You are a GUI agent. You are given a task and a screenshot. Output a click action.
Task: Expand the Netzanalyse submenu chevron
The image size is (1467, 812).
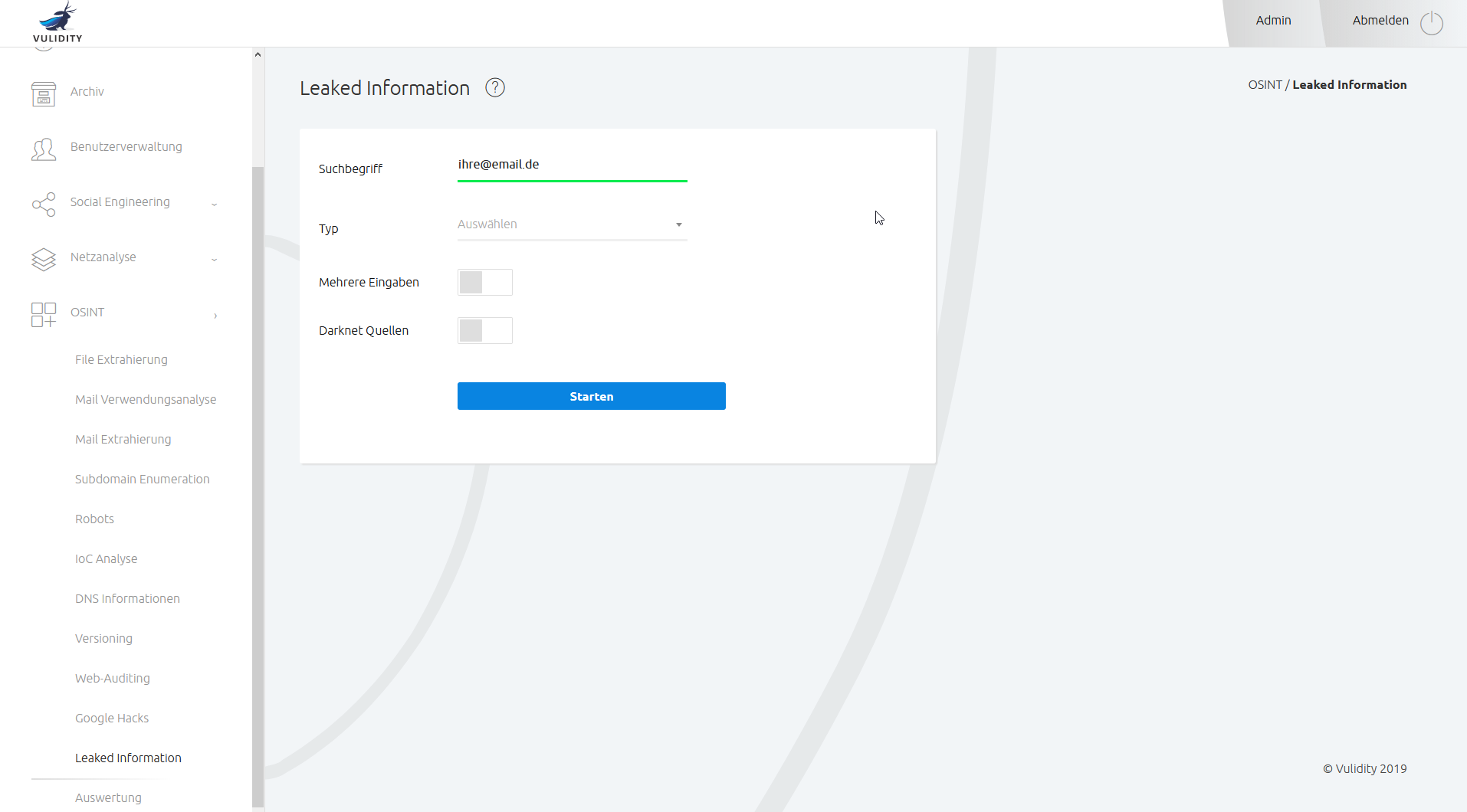pos(215,260)
